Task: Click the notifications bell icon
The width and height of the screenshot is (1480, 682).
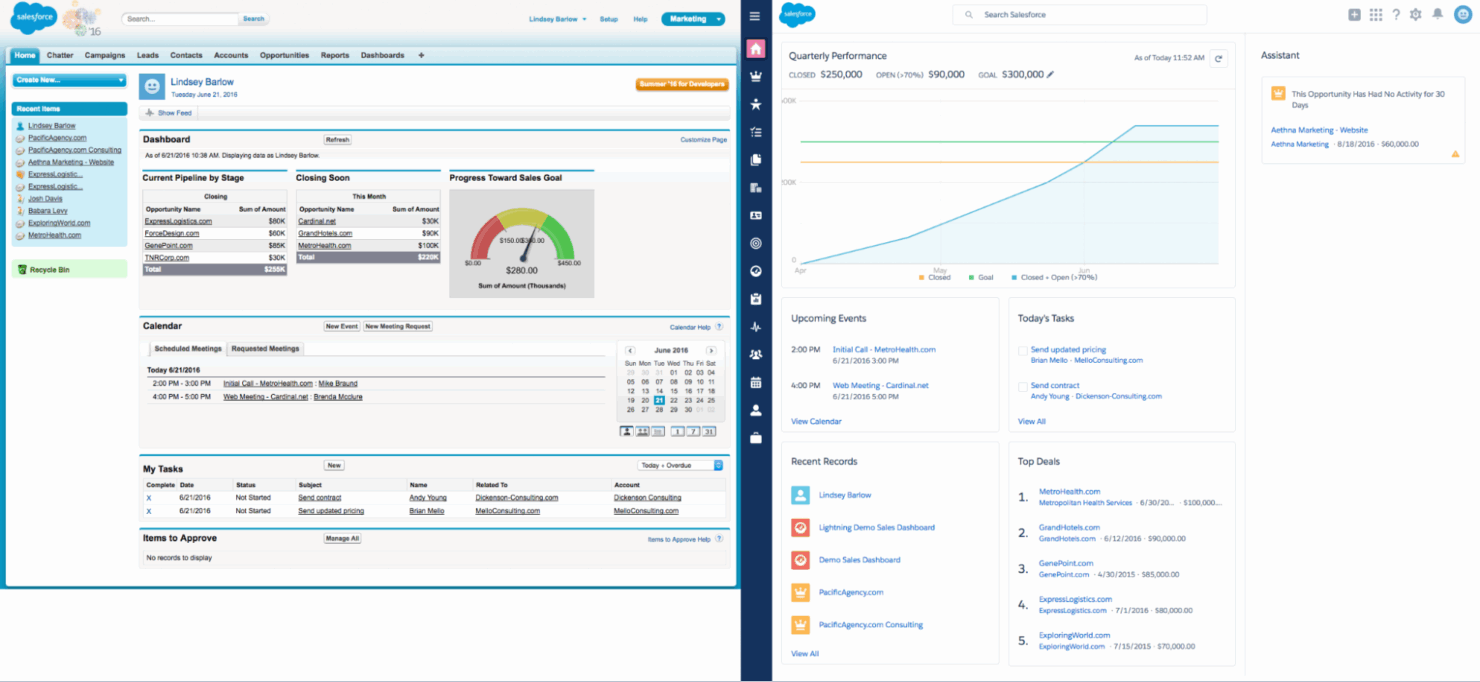Action: click(x=1437, y=15)
